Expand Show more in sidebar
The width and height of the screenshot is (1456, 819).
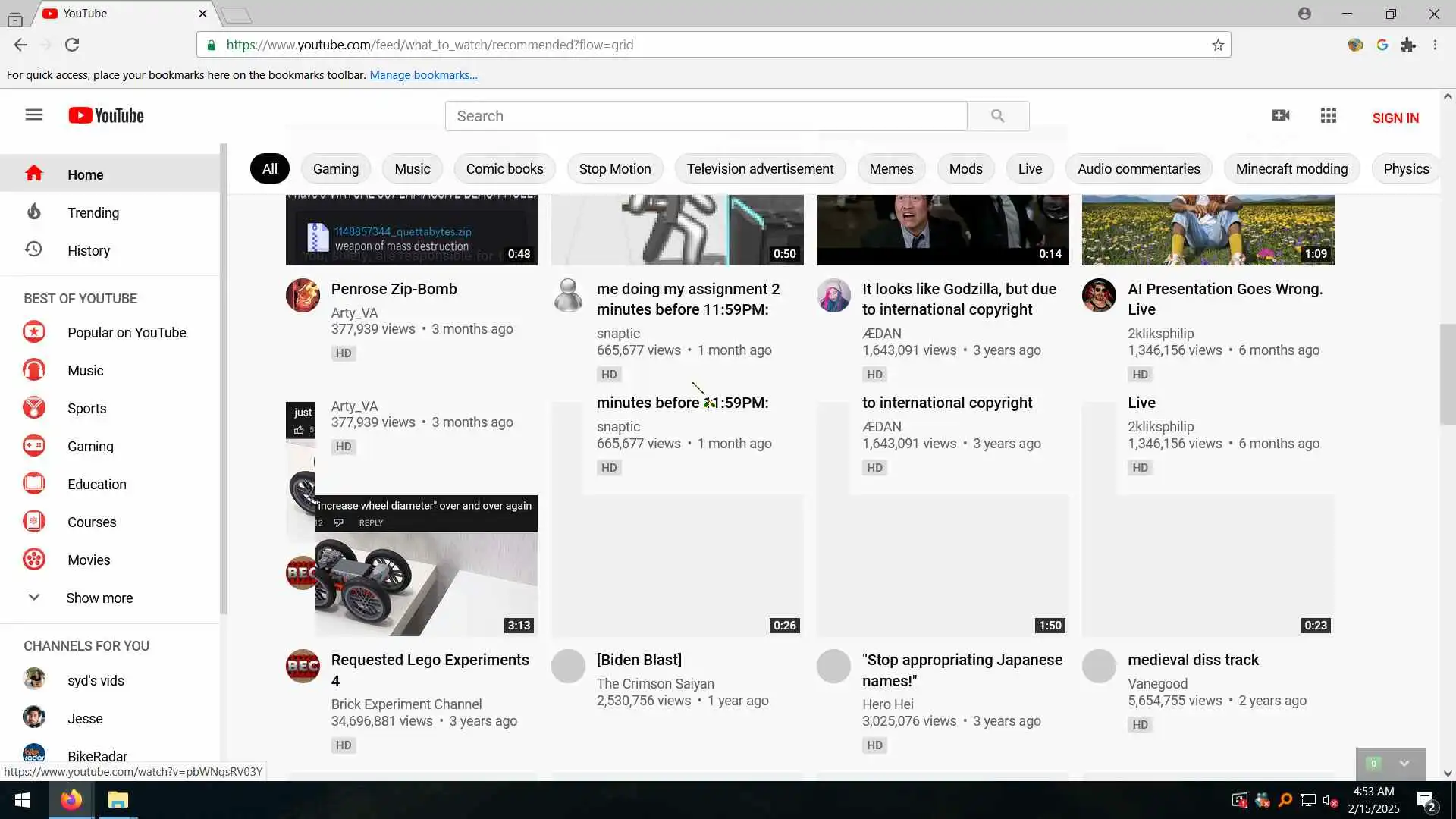click(99, 598)
